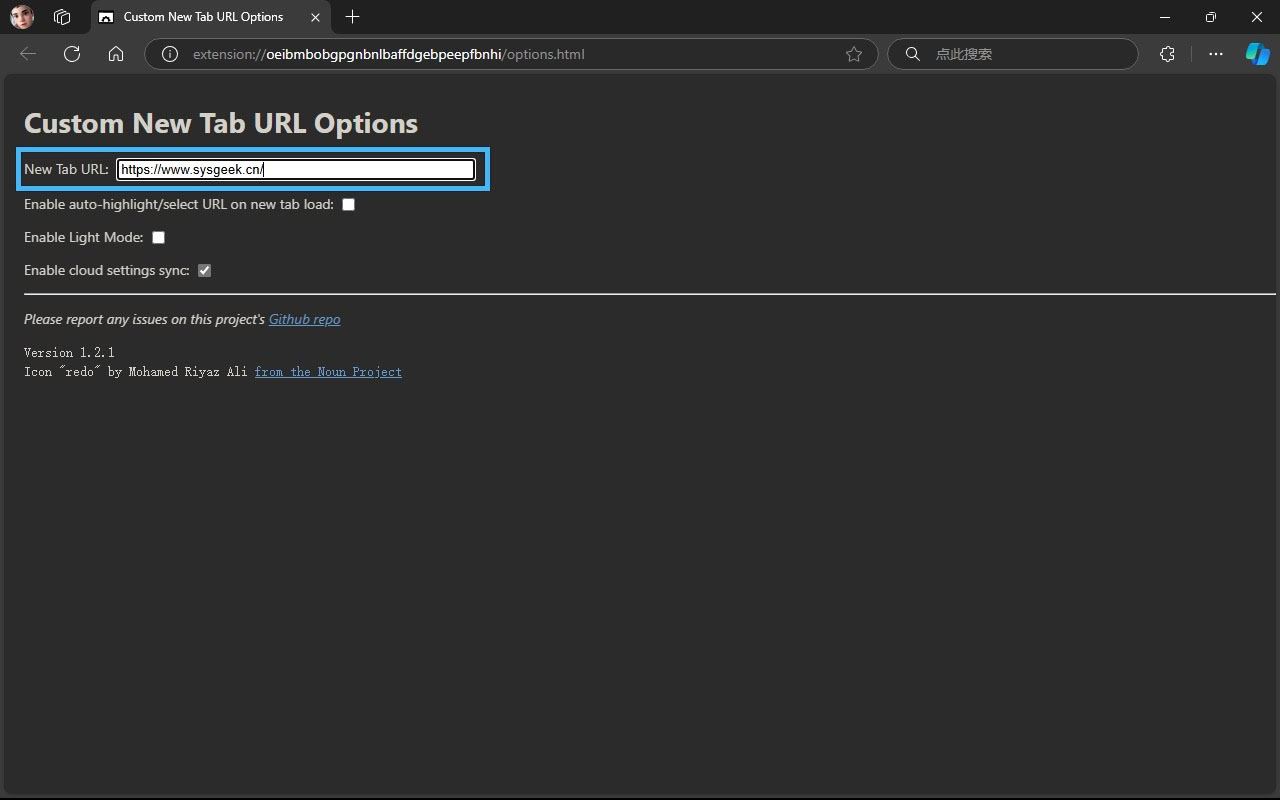Screen dimensions: 1280x800
Task: Click the search magnifier icon
Action: [912, 54]
